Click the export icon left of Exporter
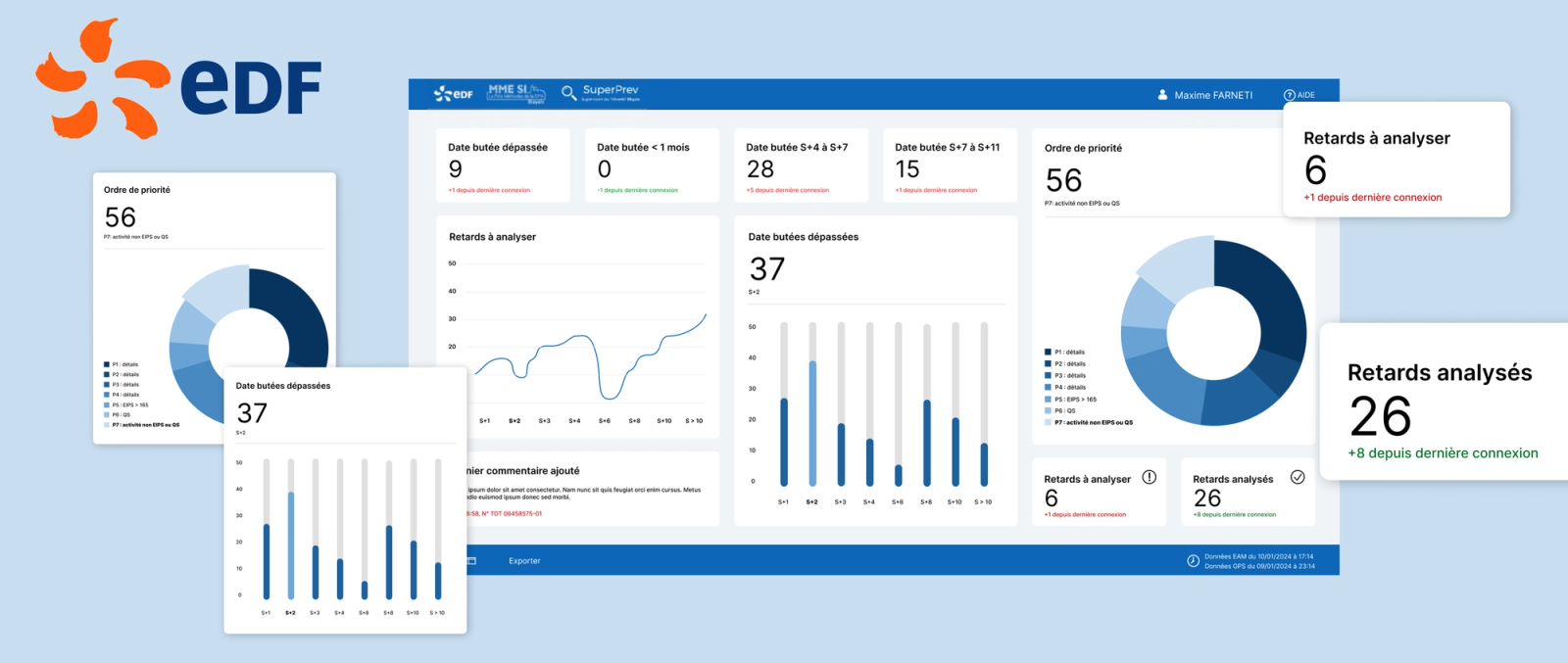The height and width of the screenshot is (663, 1568). (471, 561)
